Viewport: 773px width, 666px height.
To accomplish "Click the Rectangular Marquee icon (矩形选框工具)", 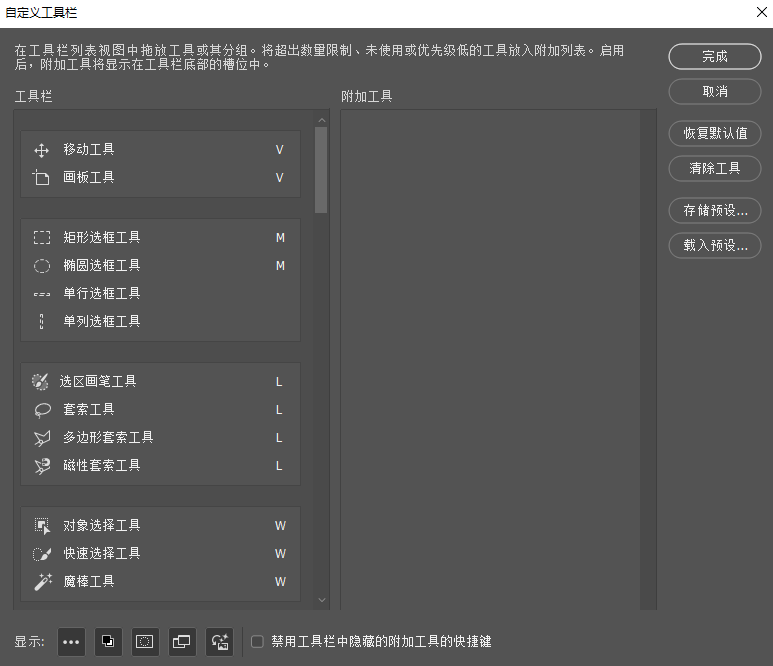I will 42,238.
